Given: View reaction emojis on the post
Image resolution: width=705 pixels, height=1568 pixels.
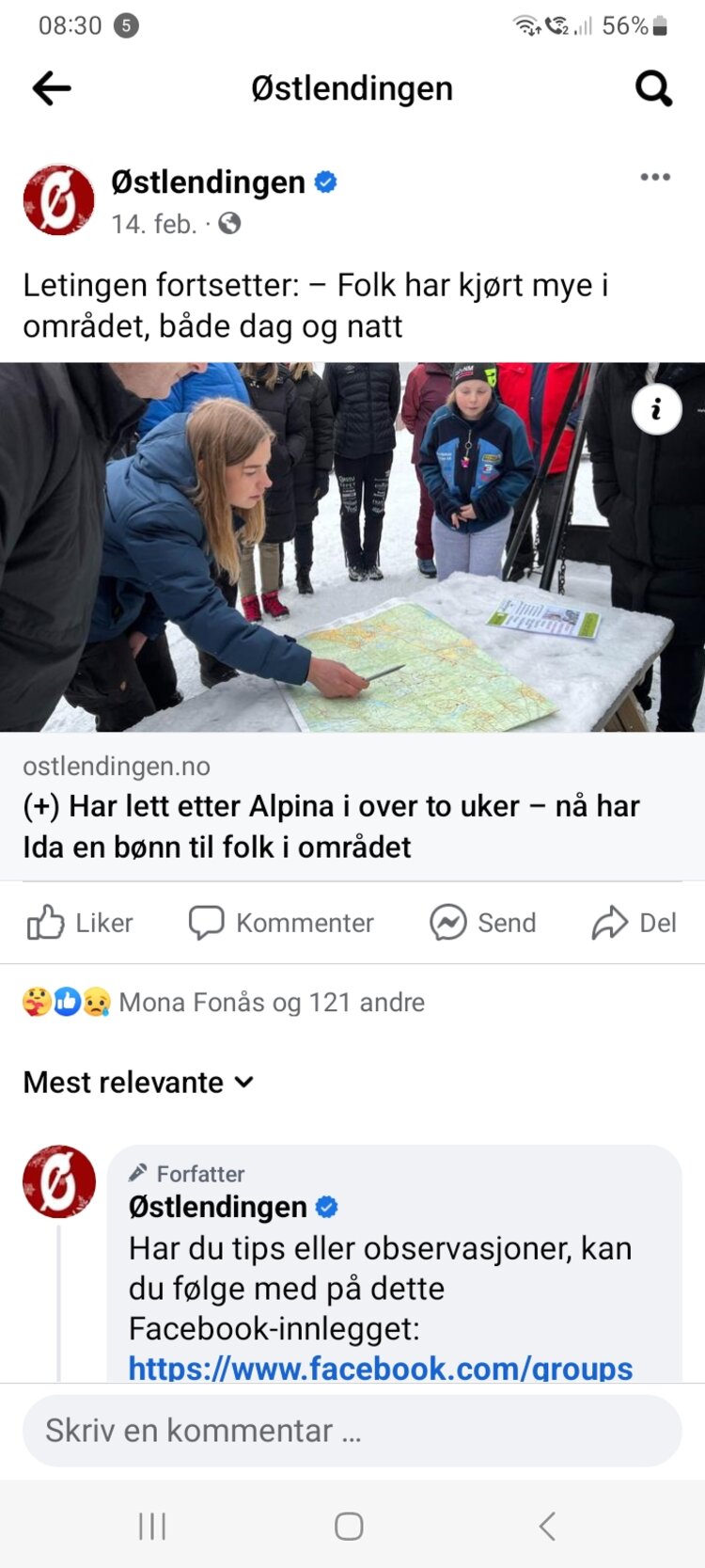Looking at the screenshot, I should tap(66, 1003).
